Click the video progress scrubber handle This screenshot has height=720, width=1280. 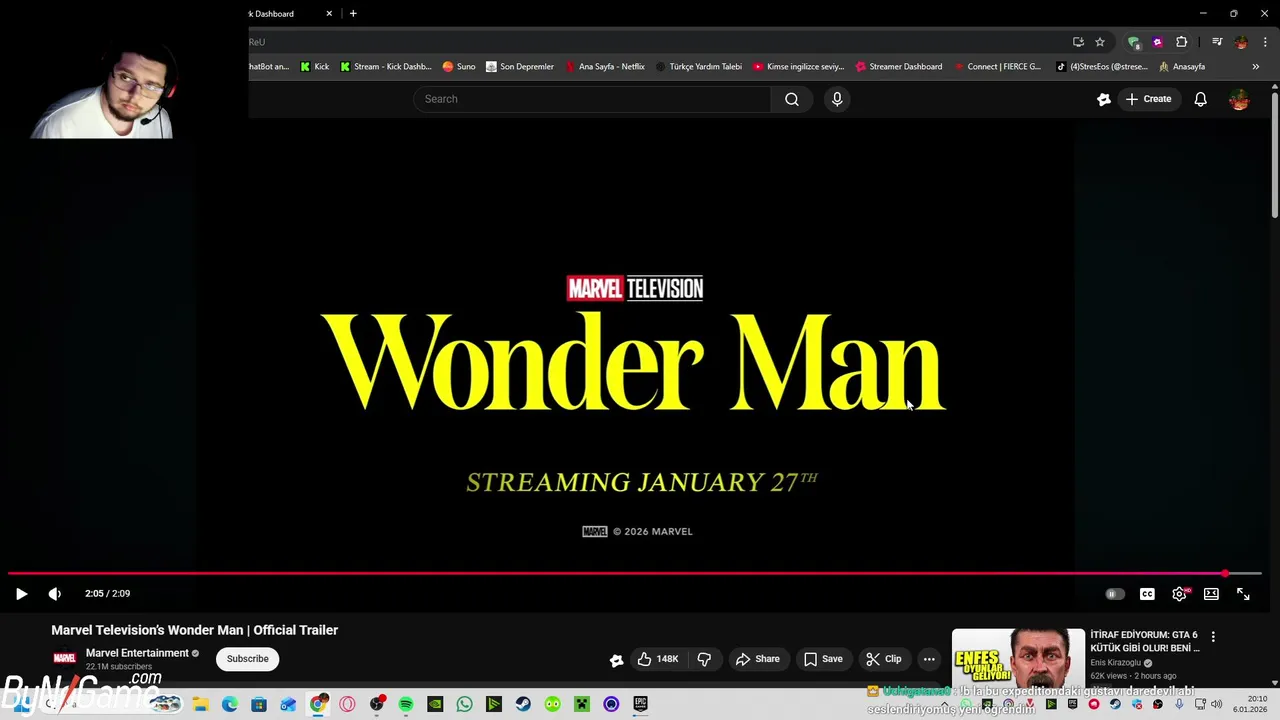pos(1226,574)
